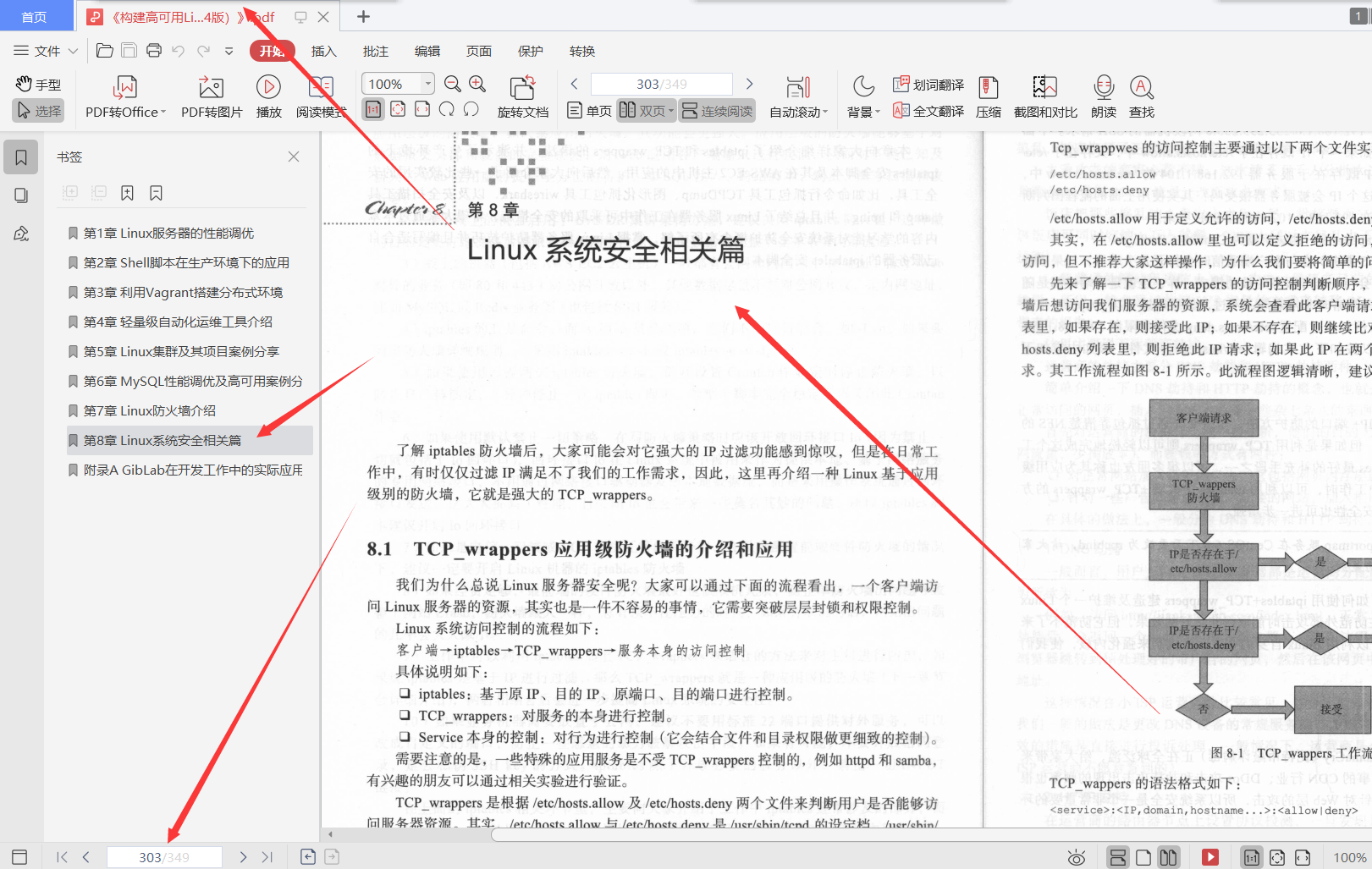Open the quick access toolbar dropdown
Screen dimensions: 1372x869
pos(229,51)
